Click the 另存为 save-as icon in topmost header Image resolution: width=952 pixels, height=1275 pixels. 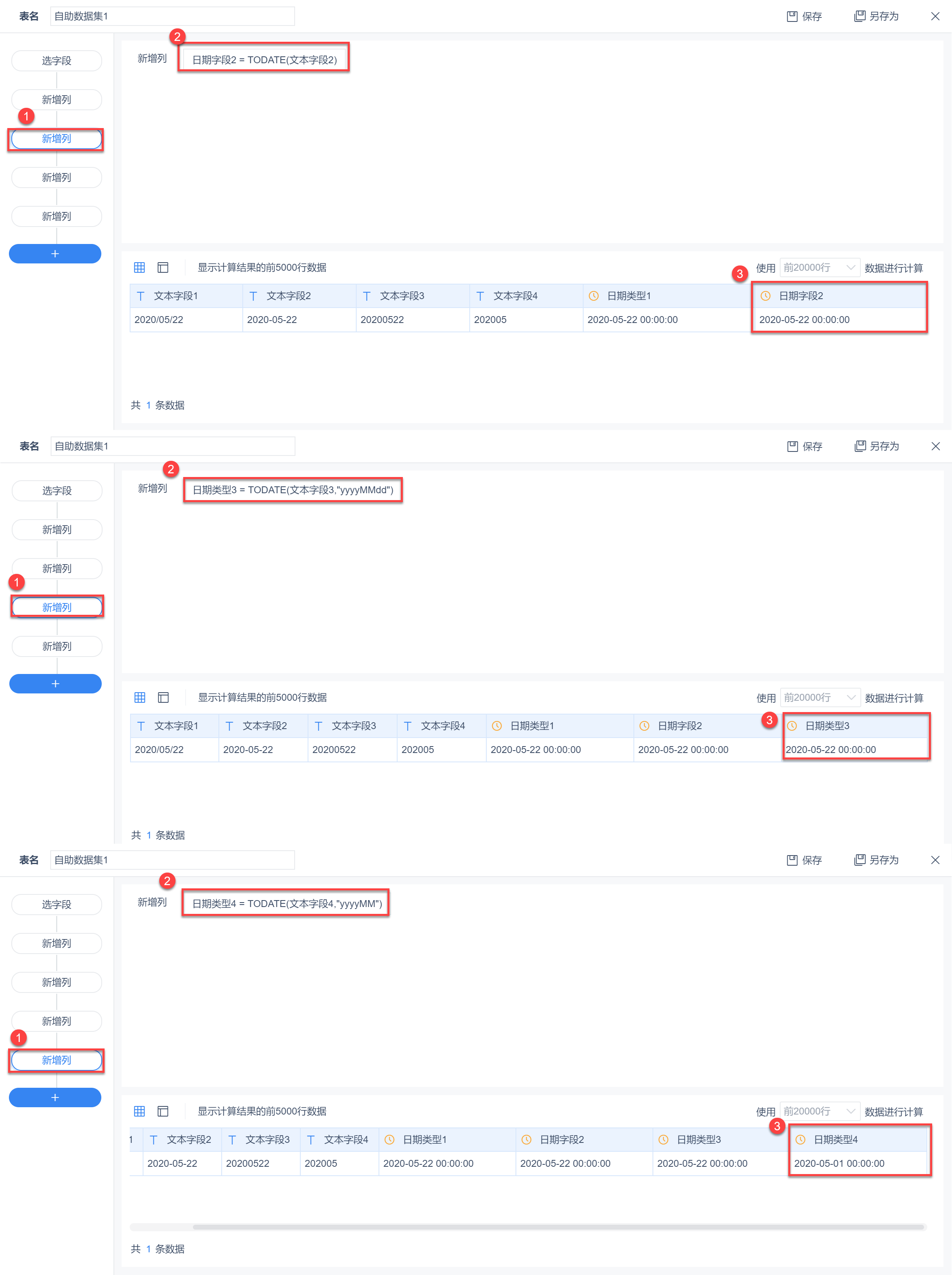click(x=859, y=16)
